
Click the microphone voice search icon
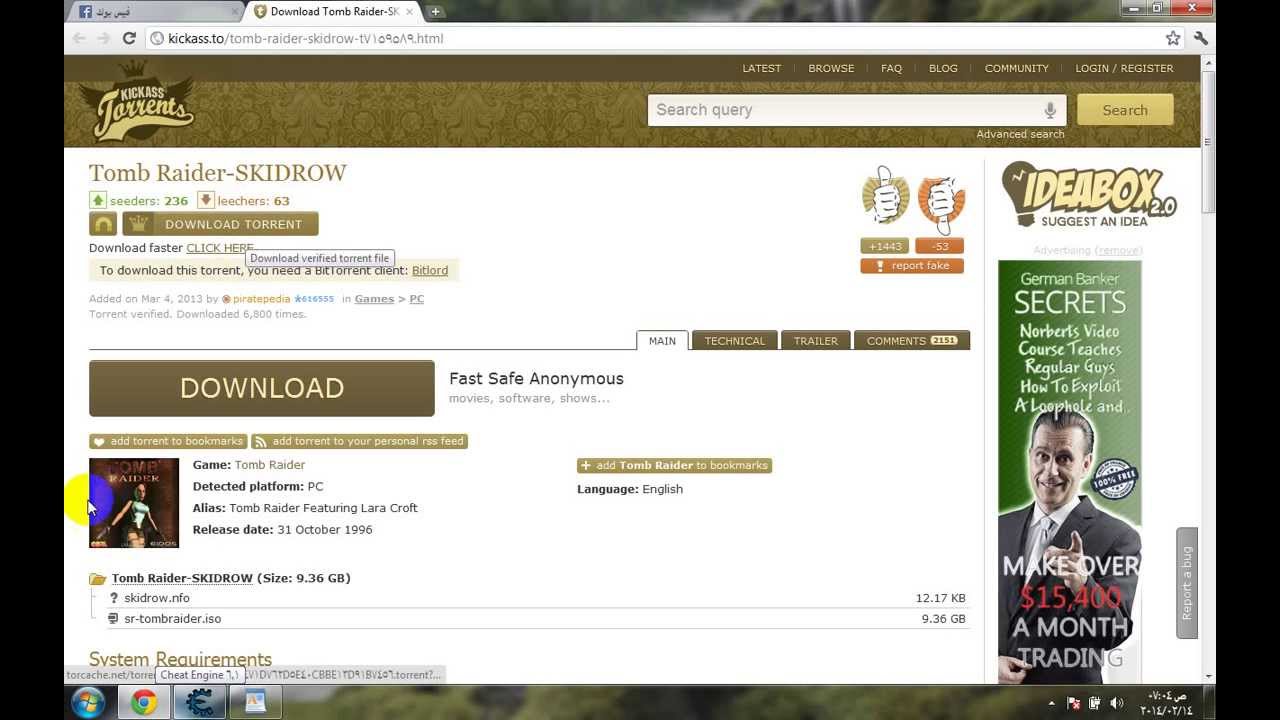(x=1050, y=110)
